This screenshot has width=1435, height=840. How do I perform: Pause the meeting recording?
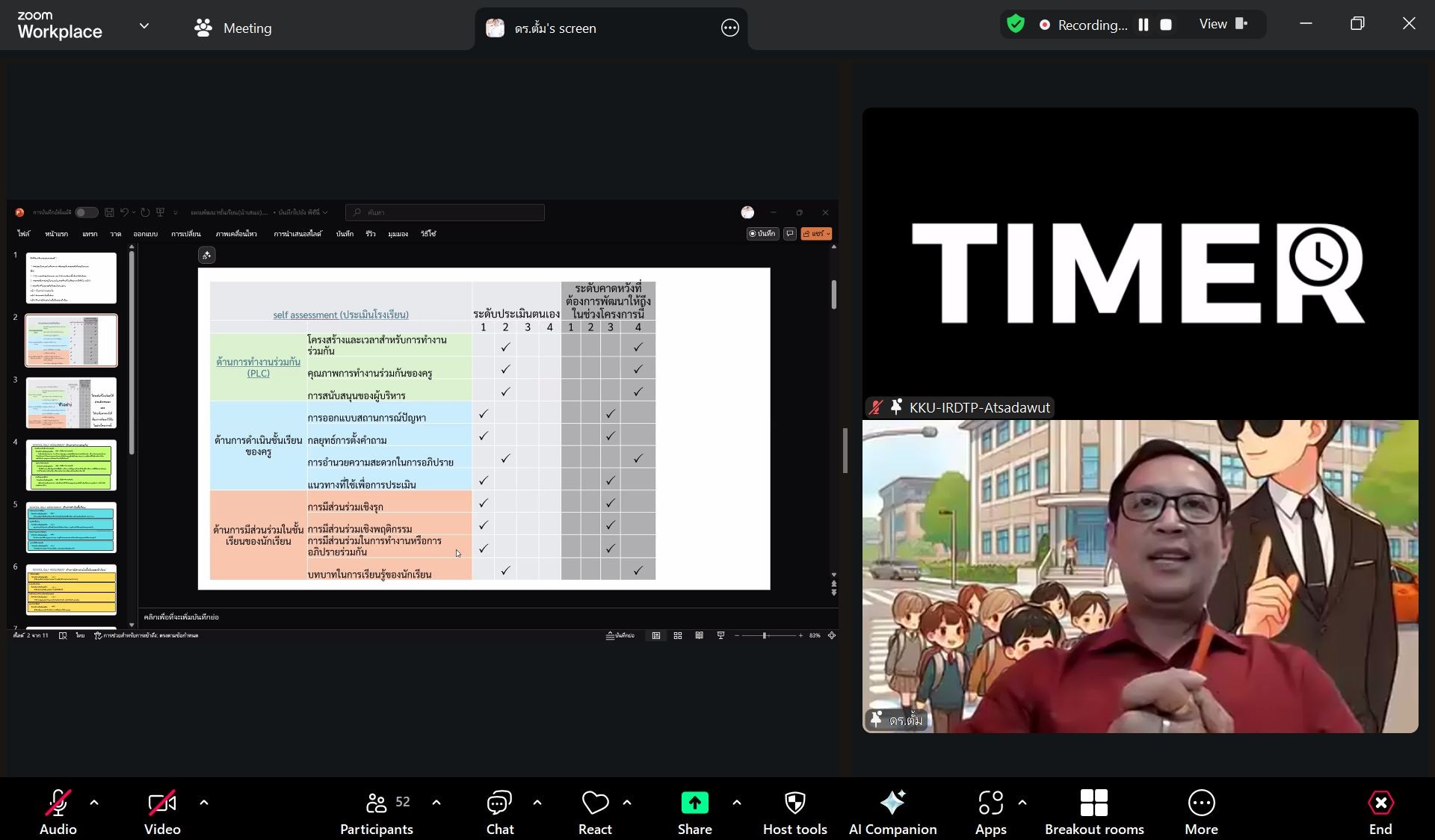(1144, 25)
